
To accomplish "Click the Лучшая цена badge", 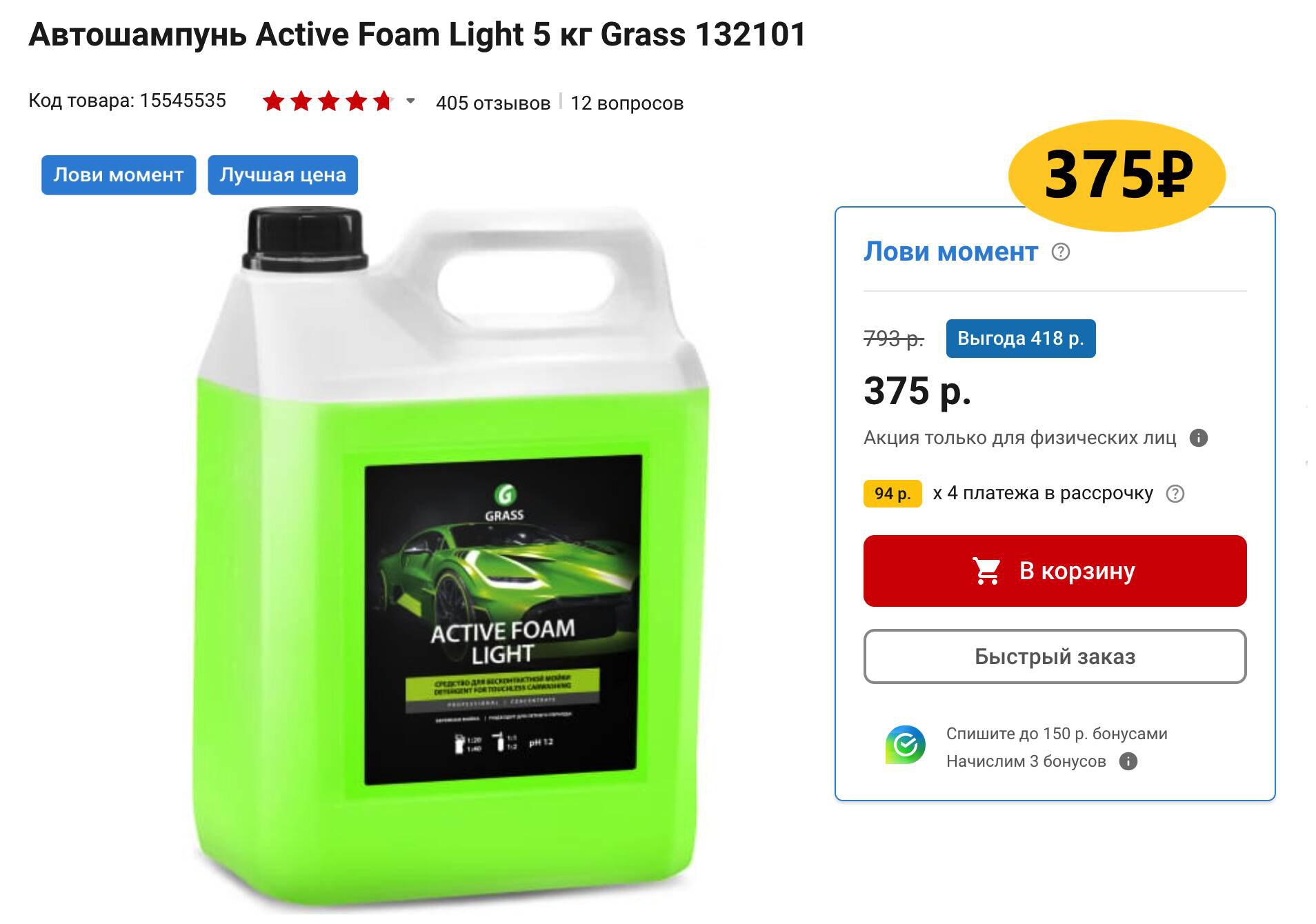I will point(283,175).
